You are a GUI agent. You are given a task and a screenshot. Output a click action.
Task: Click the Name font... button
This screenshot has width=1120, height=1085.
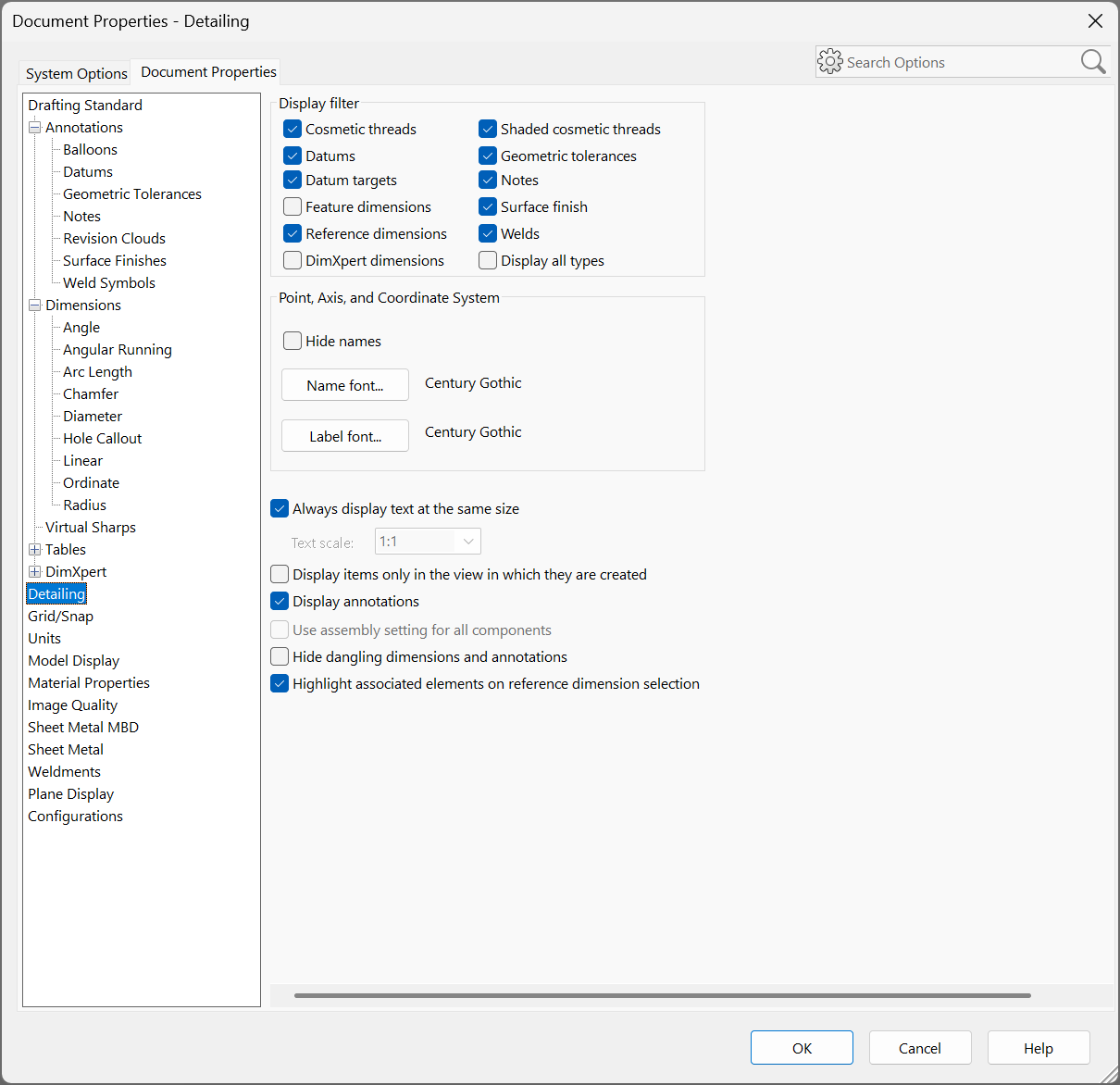(345, 385)
